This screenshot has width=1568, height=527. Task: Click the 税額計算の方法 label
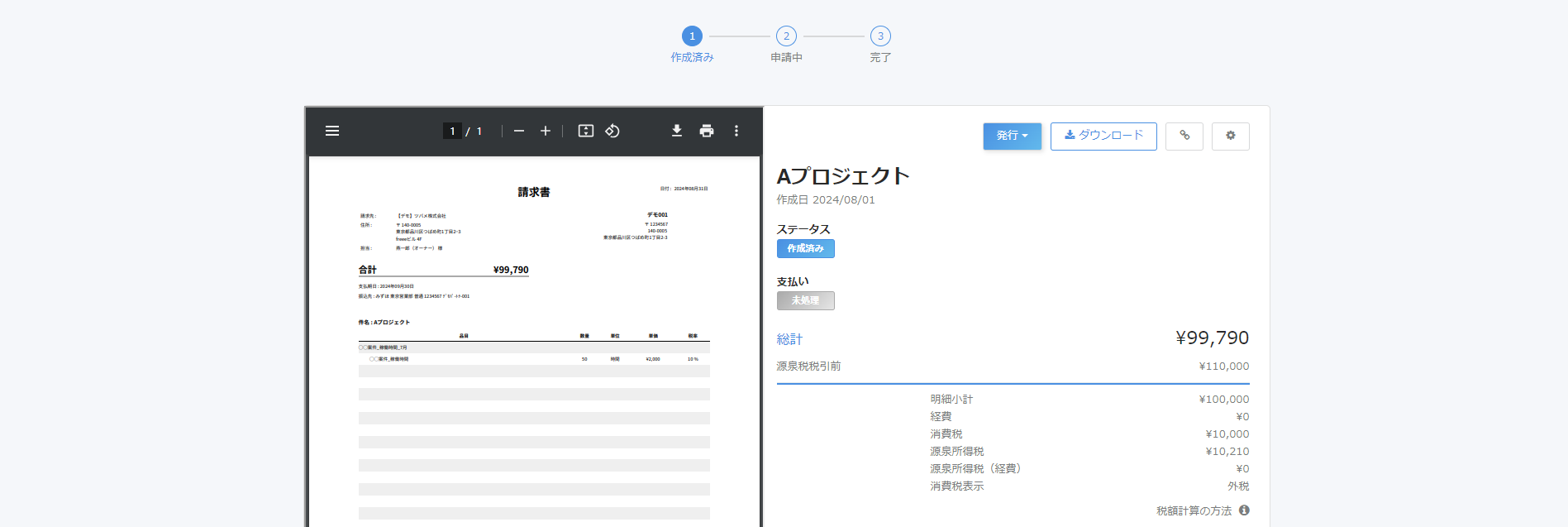click(1194, 511)
